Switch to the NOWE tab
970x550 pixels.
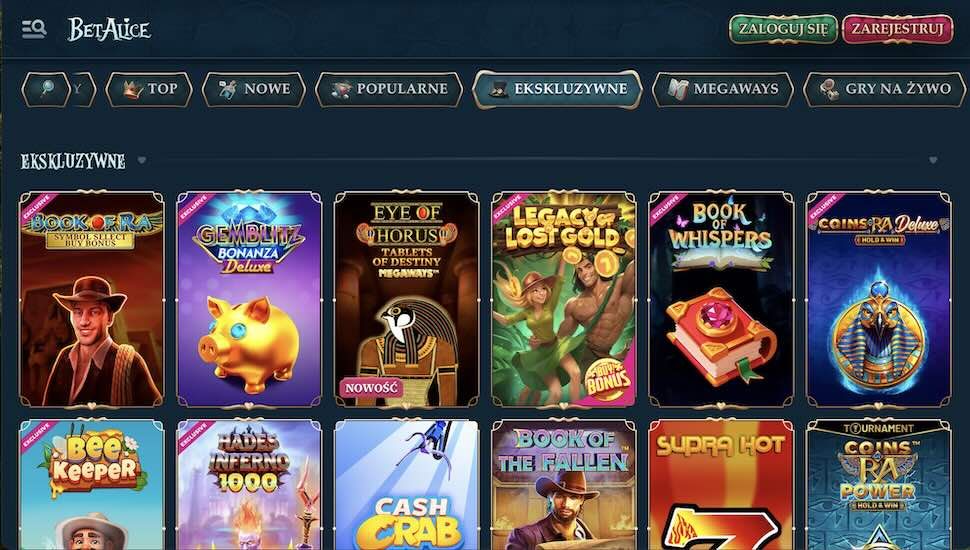point(254,89)
